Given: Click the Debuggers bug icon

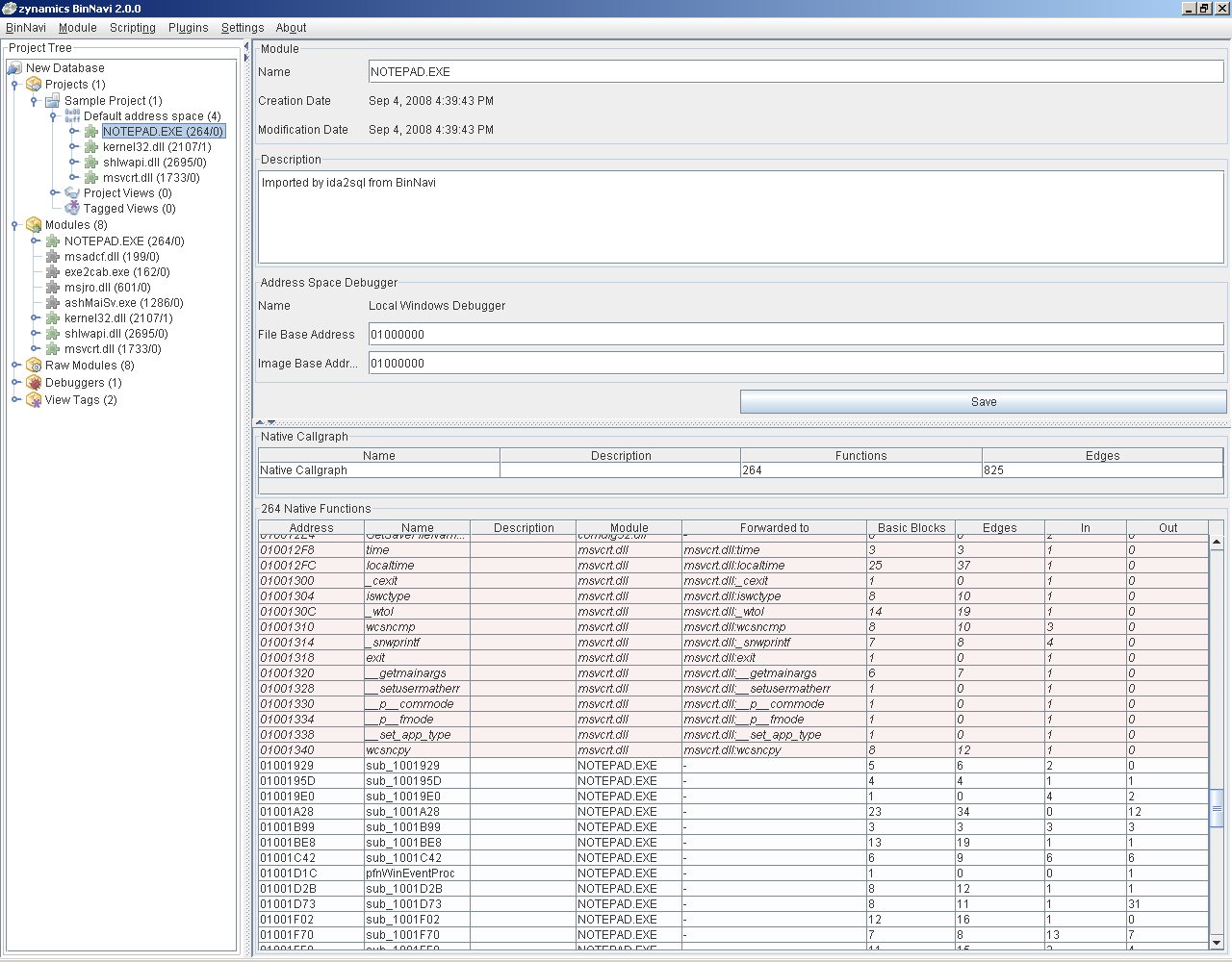Looking at the screenshot, I should pyautogui.click(x=34, y=382).
